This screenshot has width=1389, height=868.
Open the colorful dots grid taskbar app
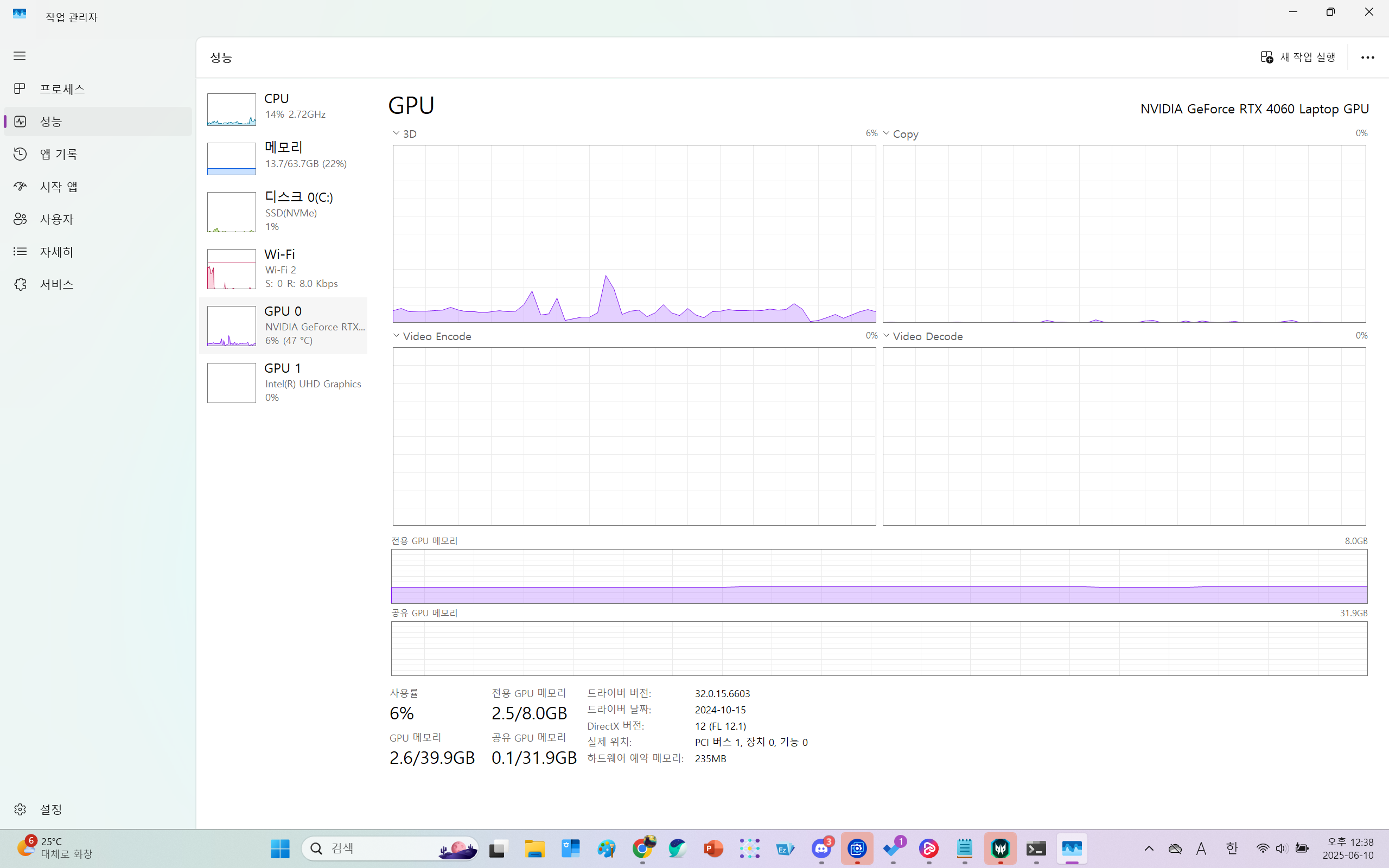click(x=750, y=848)
